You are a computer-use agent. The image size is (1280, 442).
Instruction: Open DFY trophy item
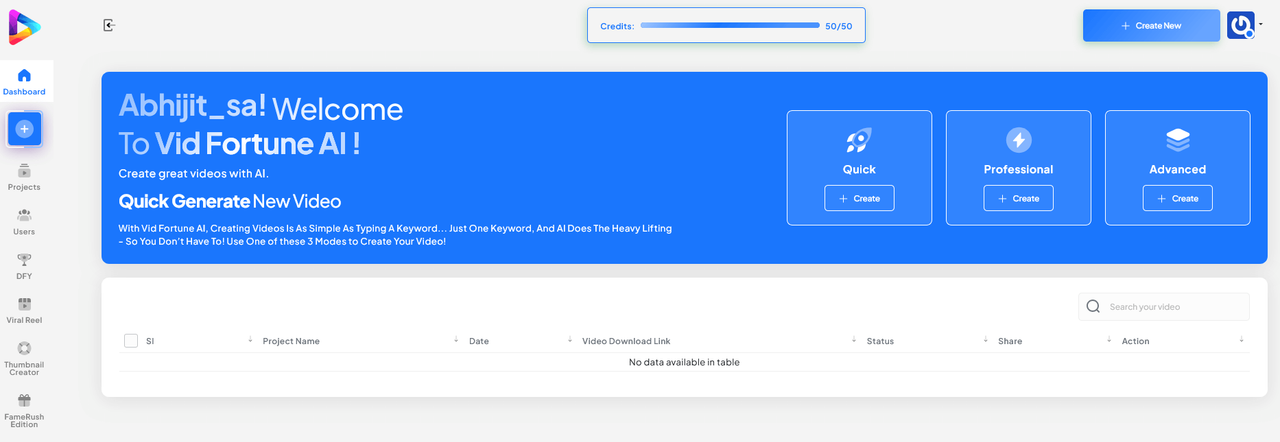[24, 266]
